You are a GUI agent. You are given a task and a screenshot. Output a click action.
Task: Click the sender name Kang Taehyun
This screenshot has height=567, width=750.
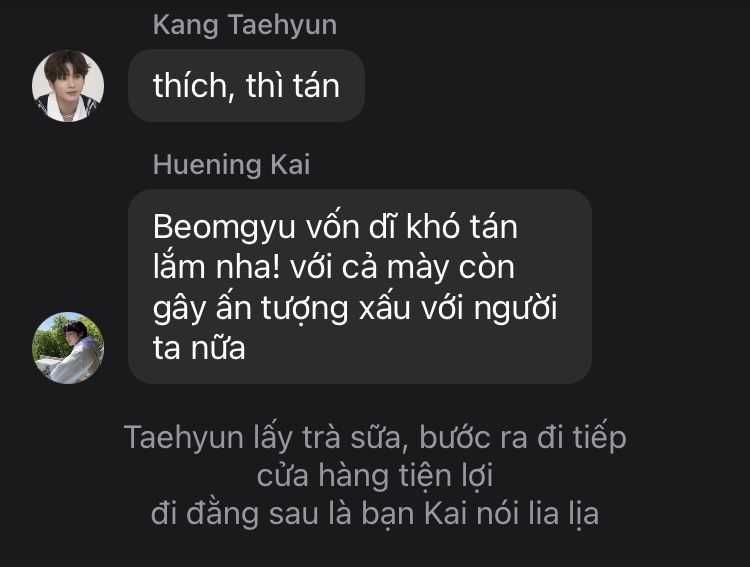[x=245, y=25]
